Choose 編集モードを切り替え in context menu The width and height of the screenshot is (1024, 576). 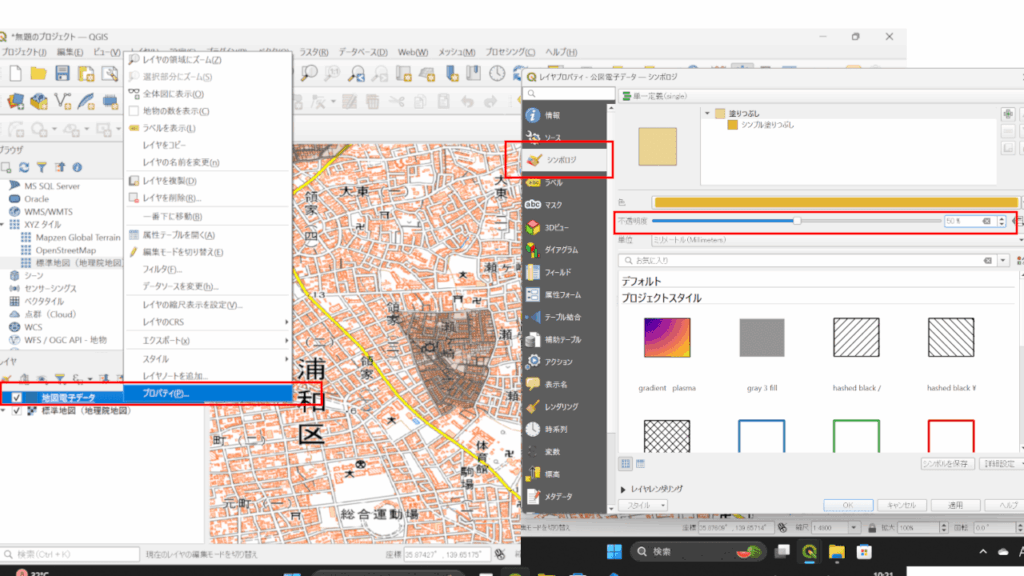[x=208, y=252]
